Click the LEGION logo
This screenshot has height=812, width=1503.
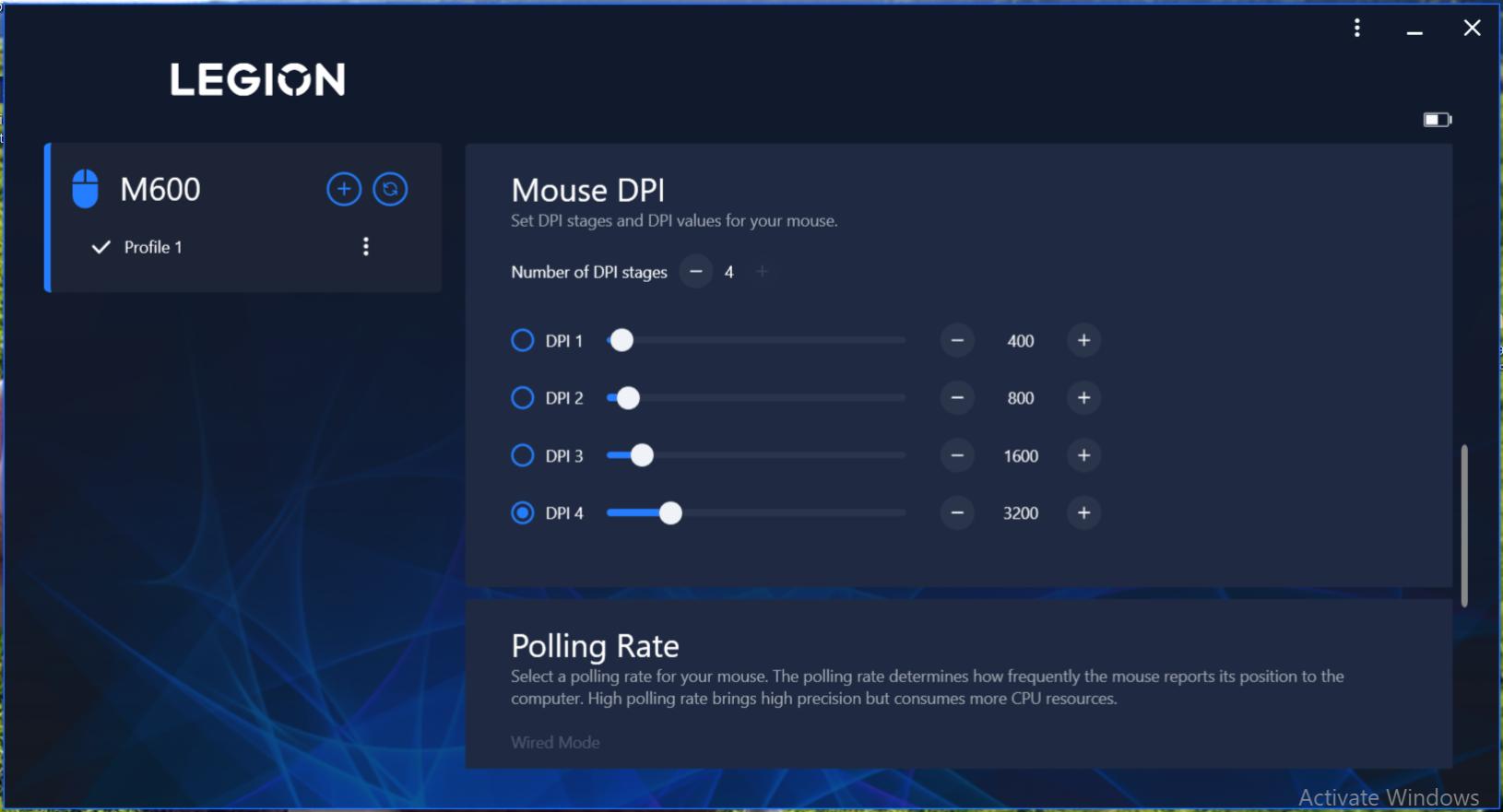(x=257, y=80)
